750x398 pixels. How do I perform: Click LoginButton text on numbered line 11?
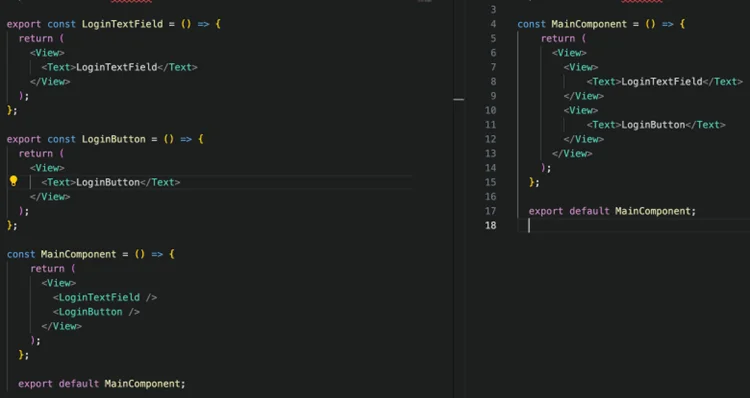tap(653, 125)
